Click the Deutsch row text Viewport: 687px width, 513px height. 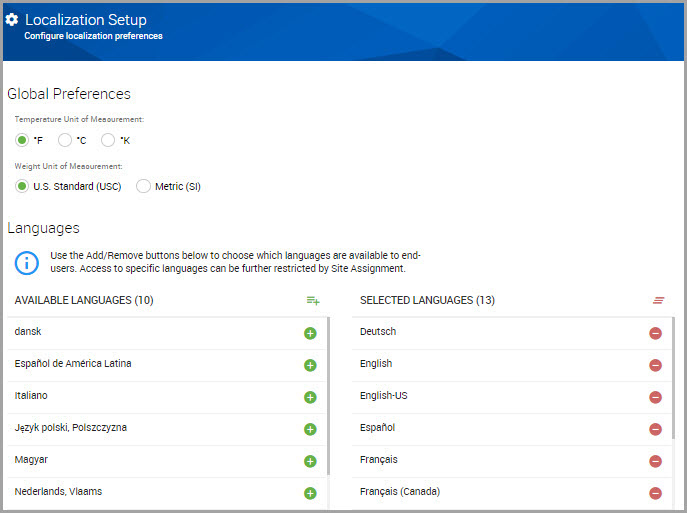pos(378,332)
